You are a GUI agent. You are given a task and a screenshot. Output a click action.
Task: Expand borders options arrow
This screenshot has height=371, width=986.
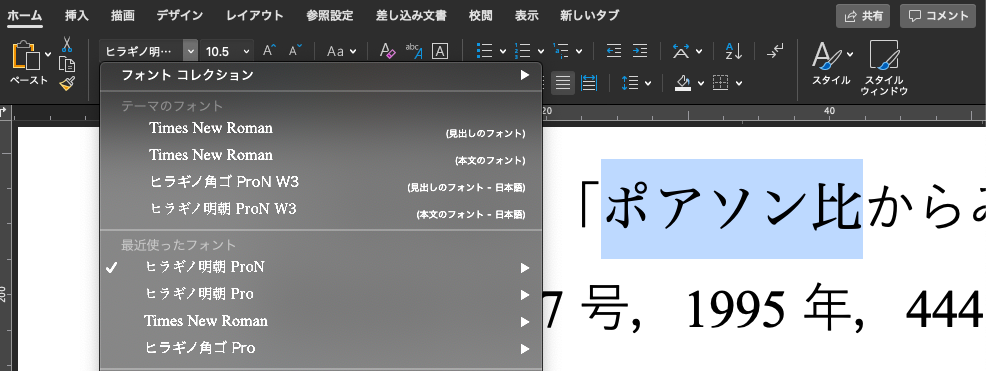[x=739, y=83]
